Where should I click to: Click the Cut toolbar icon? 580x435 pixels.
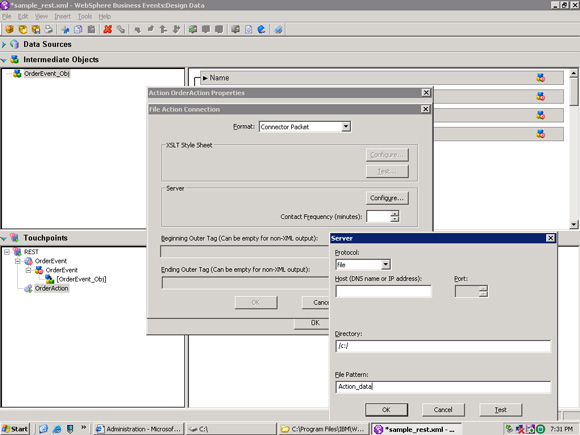[x=65, y=29]
